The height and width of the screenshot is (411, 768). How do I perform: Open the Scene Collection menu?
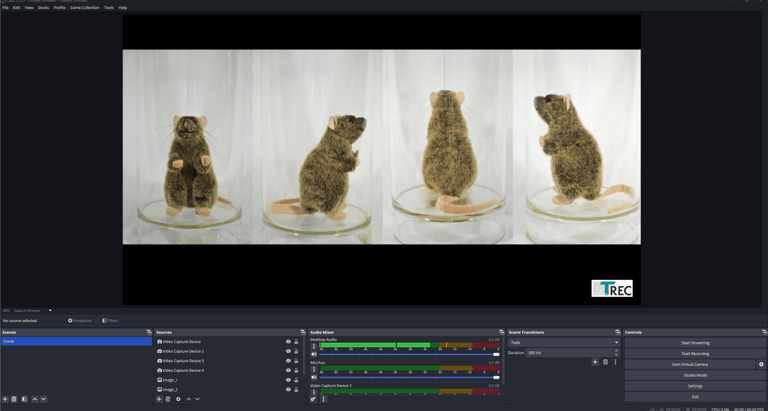tap(85, 8)
